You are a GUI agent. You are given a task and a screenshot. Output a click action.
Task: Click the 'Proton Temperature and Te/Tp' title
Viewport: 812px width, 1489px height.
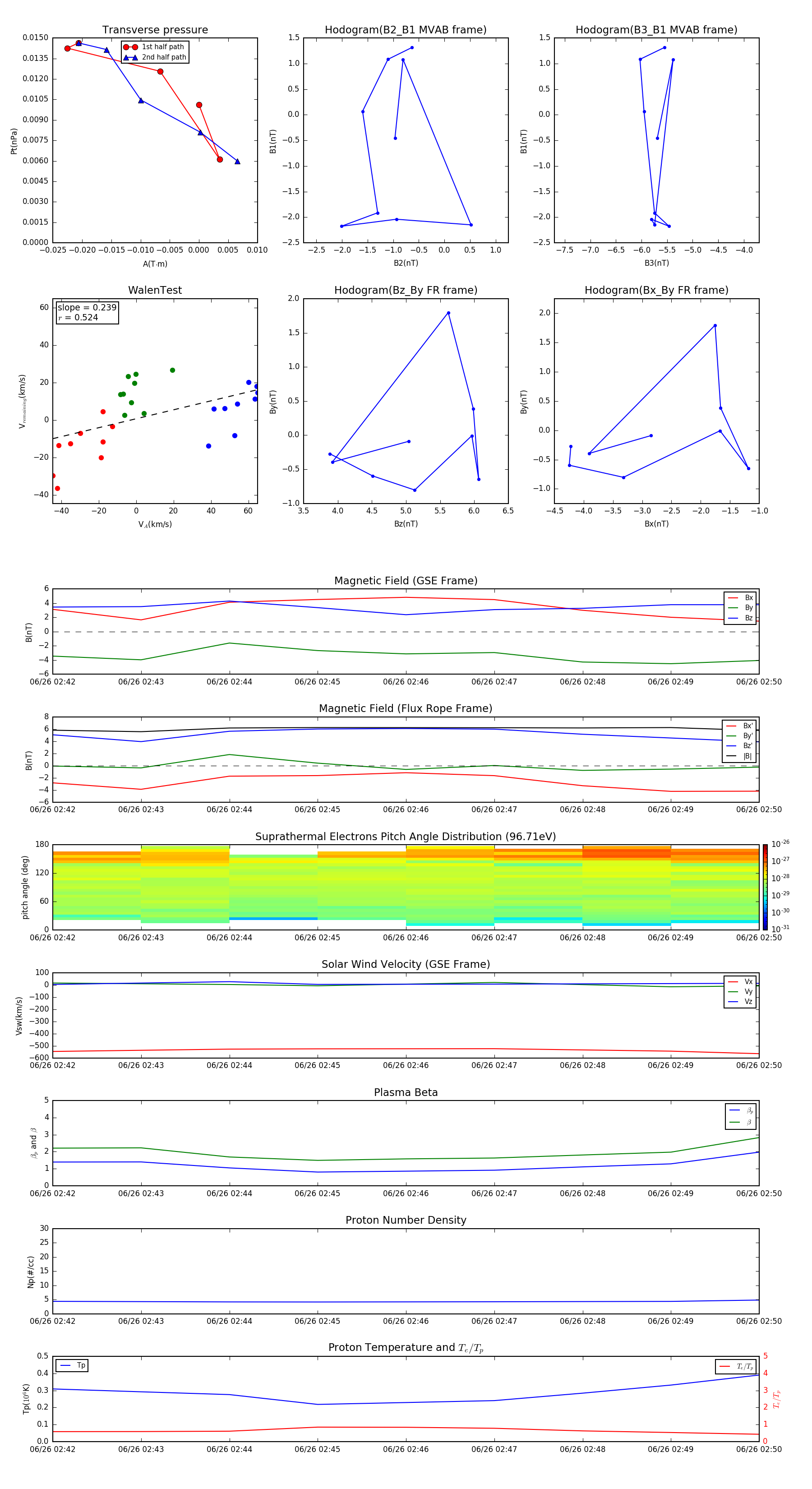tap(406, 1348)
